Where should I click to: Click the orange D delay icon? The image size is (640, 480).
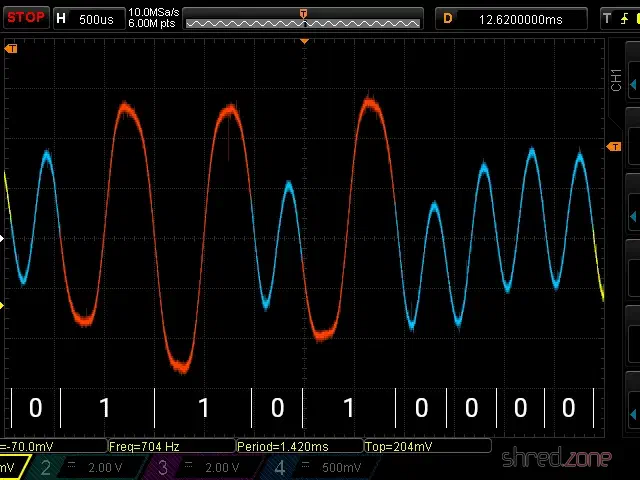pyautogui.click(x=448, y=18)
